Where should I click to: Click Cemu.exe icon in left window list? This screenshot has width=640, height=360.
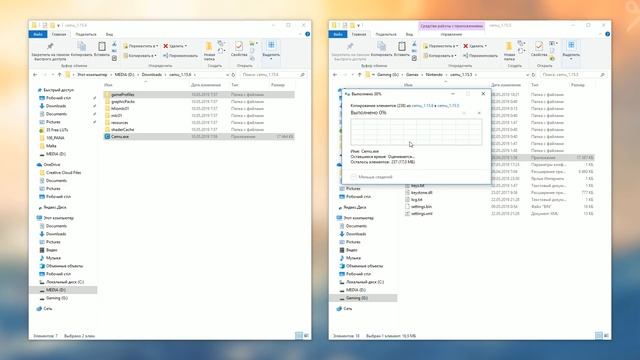107,136
